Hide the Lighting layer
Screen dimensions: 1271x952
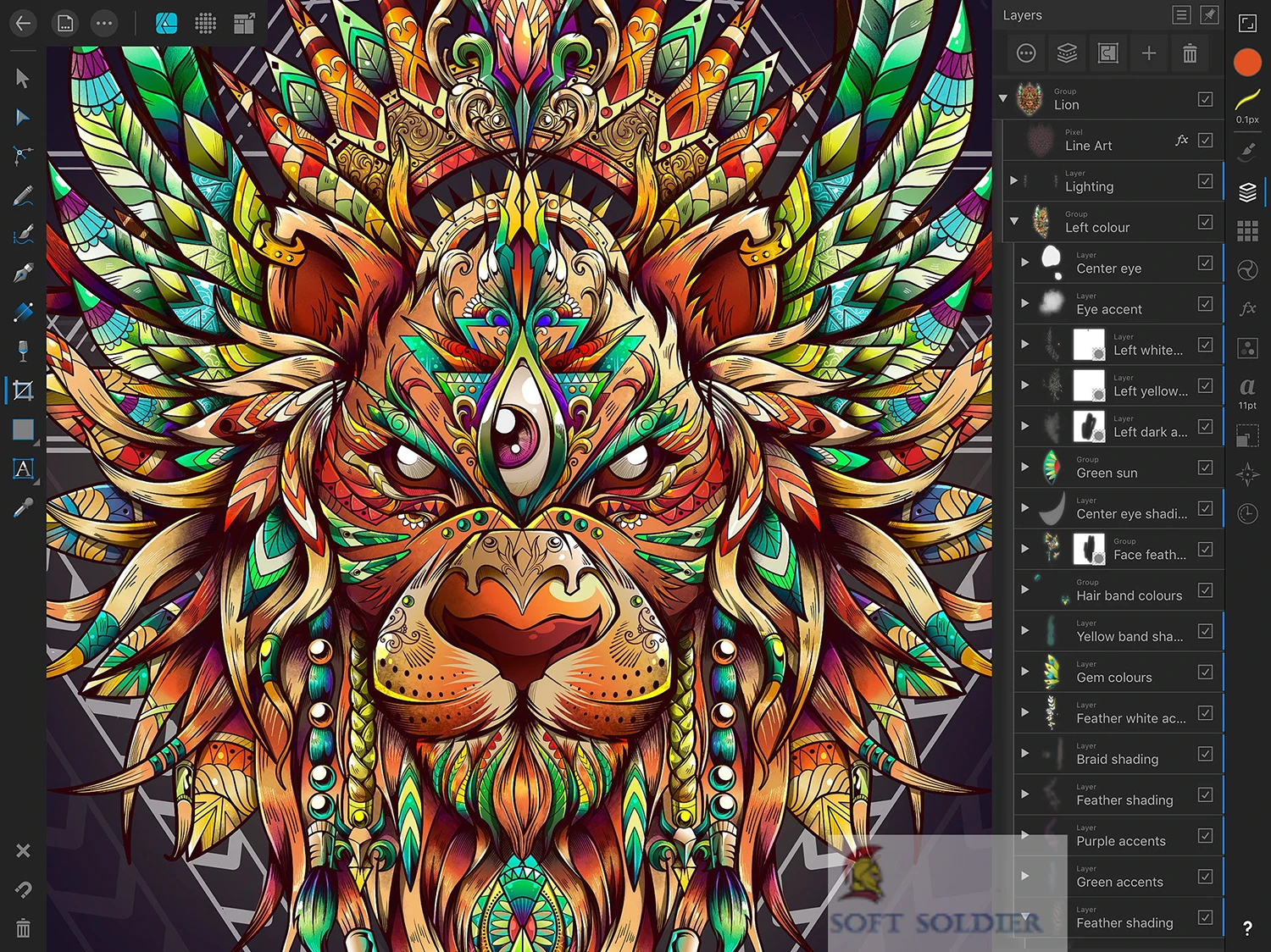click(1205, 180)
